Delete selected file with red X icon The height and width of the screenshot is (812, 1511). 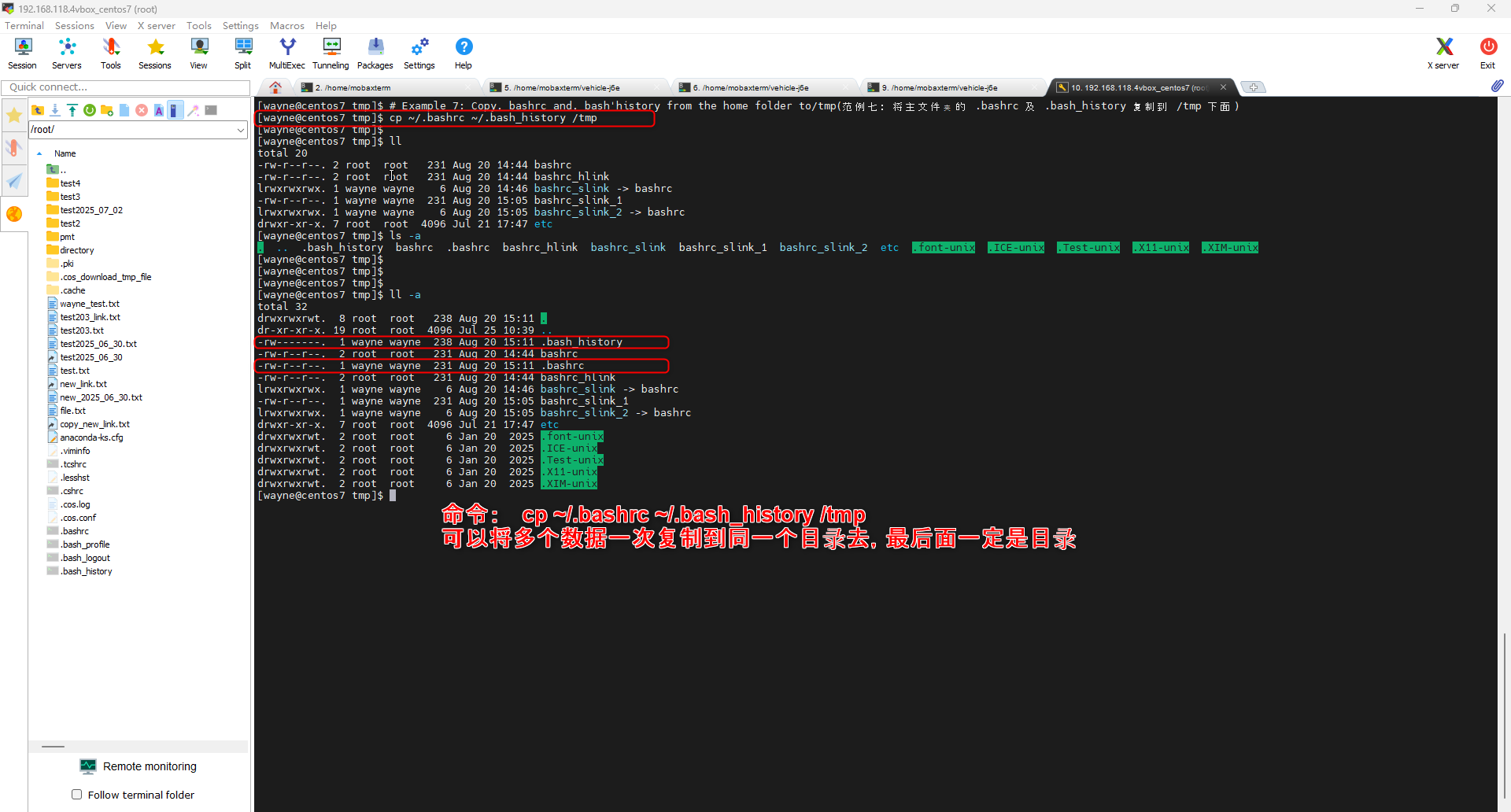click(142, 110)
